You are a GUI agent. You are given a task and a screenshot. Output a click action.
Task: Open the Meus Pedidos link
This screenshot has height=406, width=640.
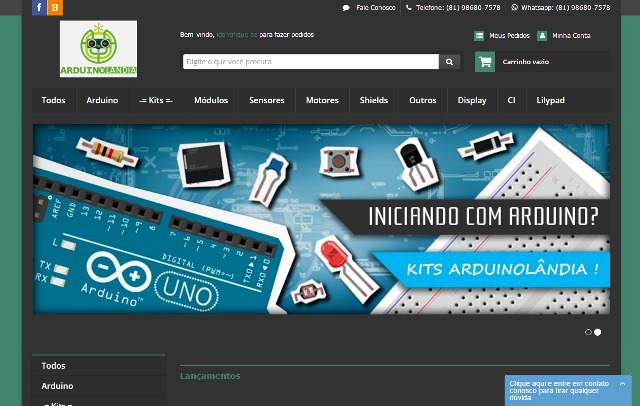coord(509,35)
